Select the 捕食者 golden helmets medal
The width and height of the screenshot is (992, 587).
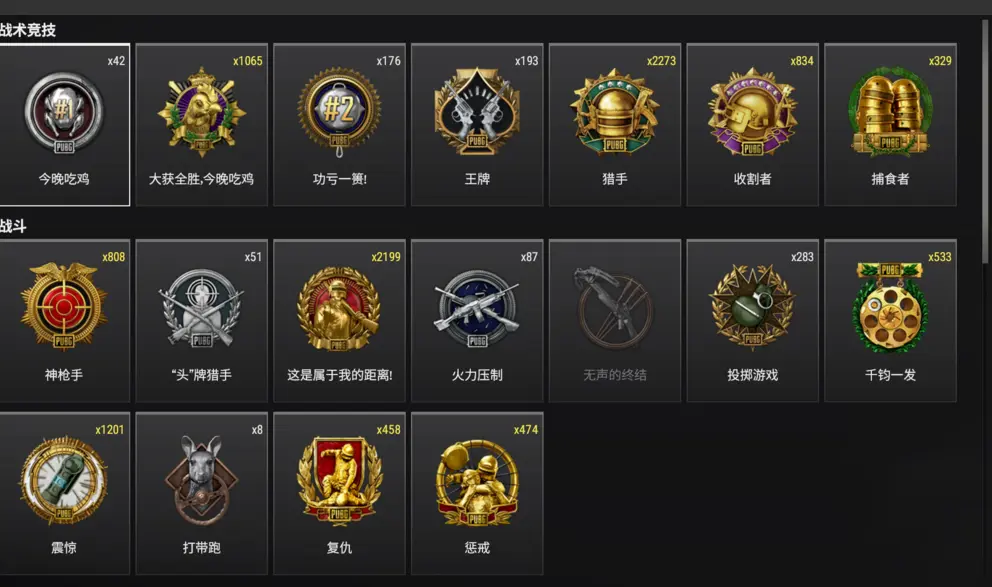[x=891, y=125]
